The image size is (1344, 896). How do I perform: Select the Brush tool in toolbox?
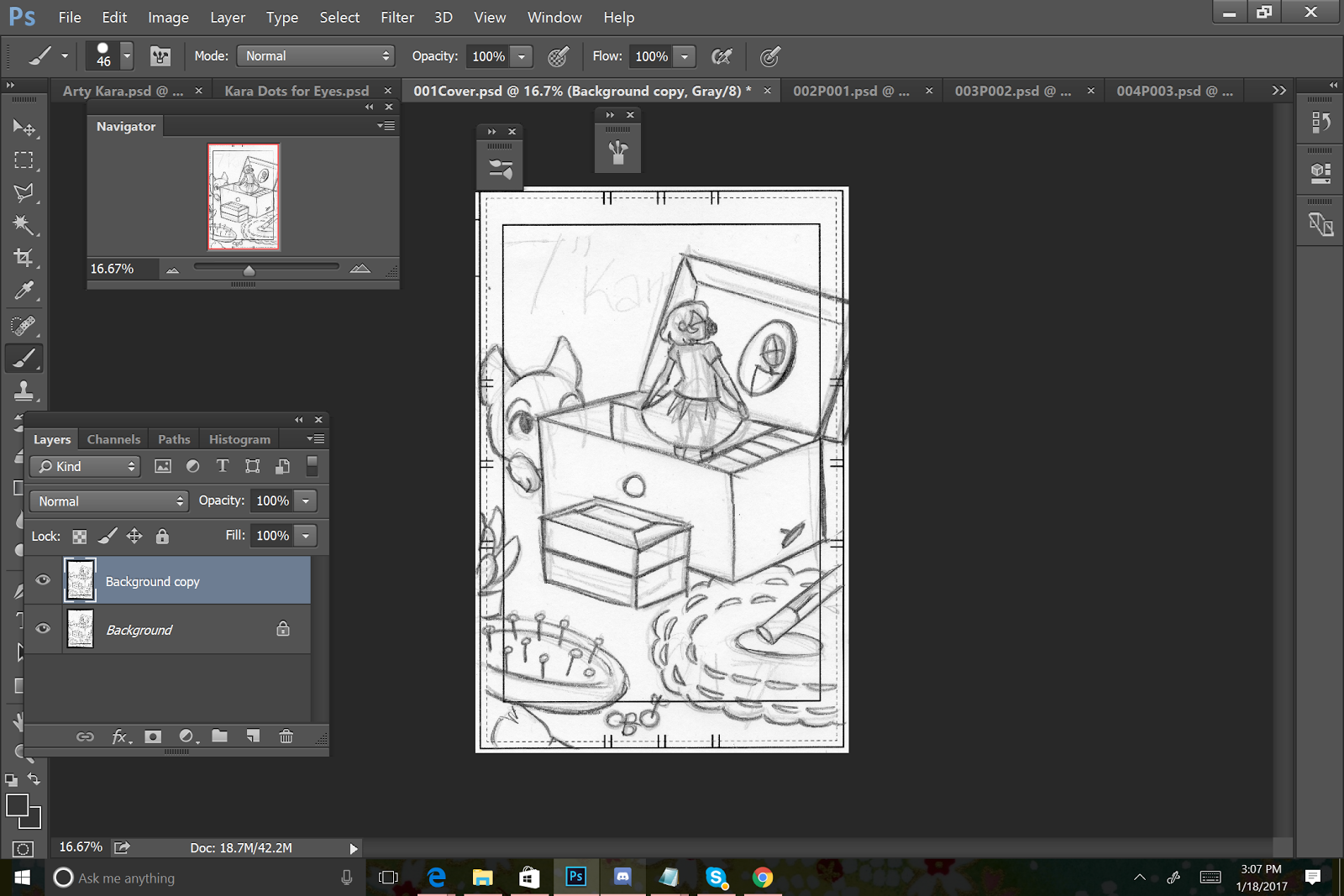coord(24,359)
